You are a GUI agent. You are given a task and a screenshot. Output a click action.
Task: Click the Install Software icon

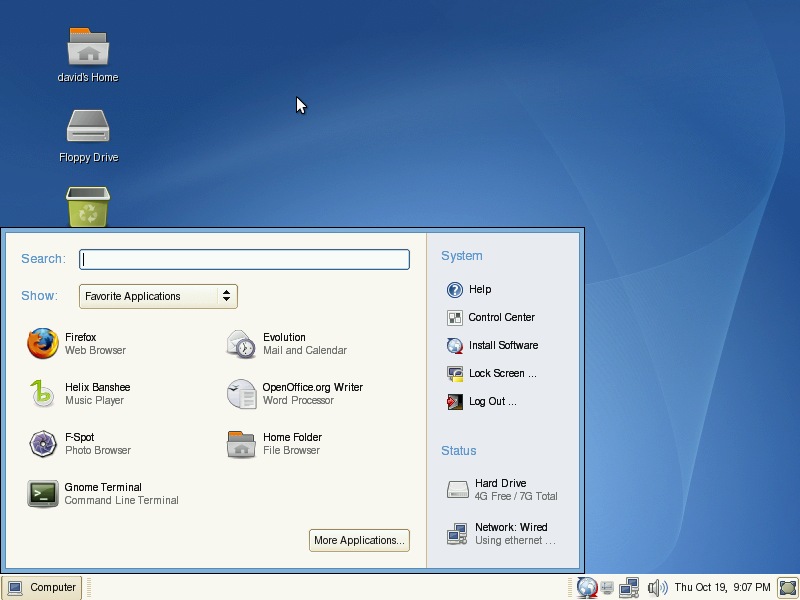(454, 345)
